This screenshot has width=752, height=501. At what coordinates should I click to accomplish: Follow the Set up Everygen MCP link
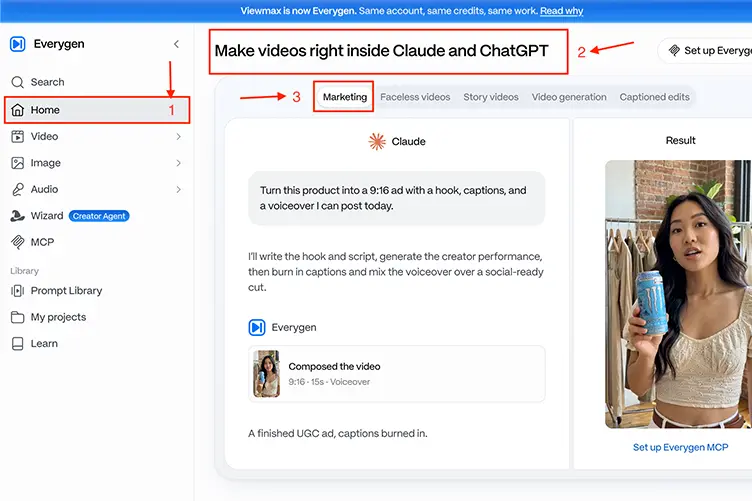[x=681, y=447]
